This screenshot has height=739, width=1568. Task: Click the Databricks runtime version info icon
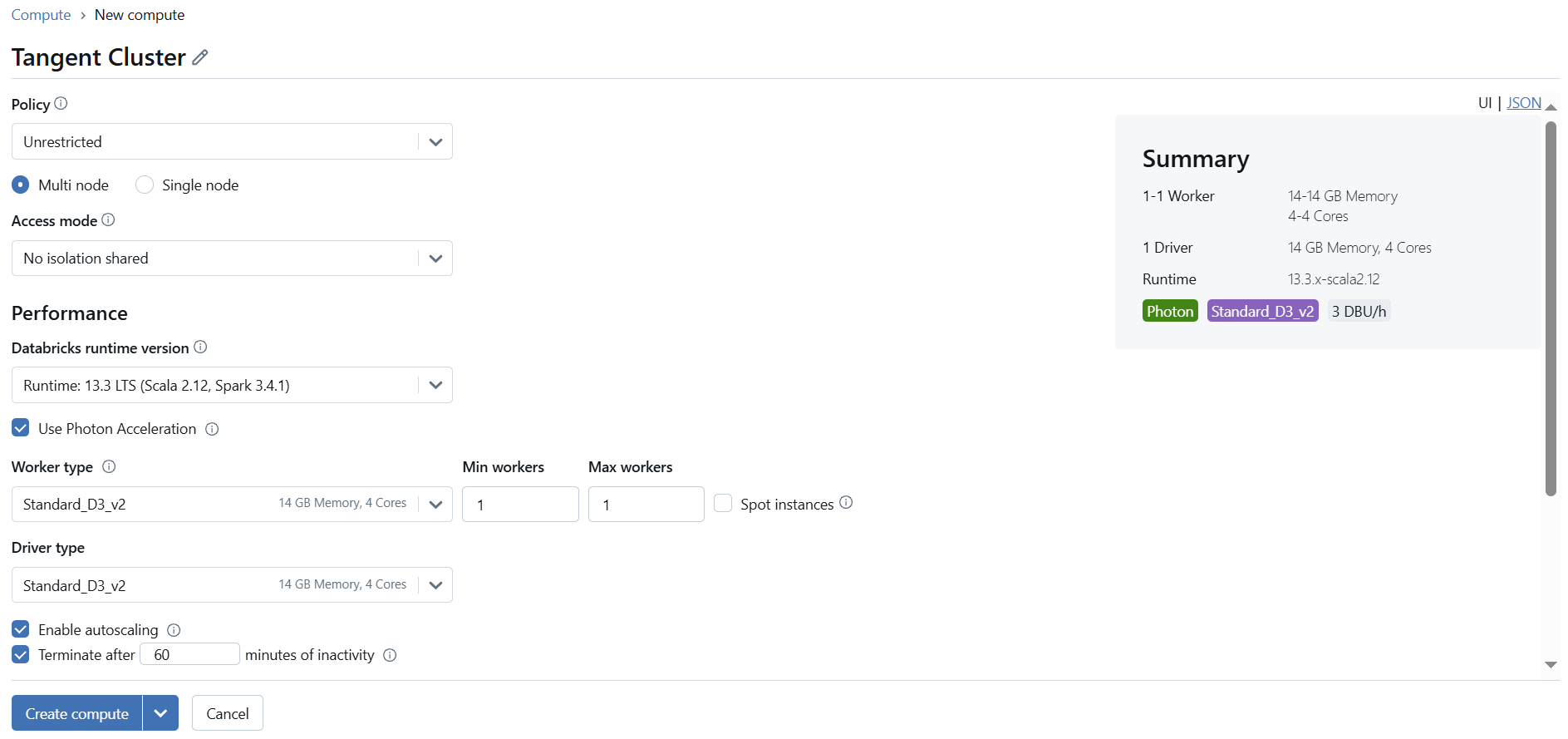(x=200, y=347)
